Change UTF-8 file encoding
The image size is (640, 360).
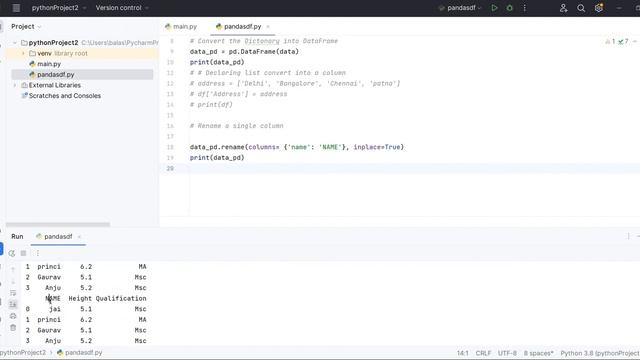(x=507, y=353)
